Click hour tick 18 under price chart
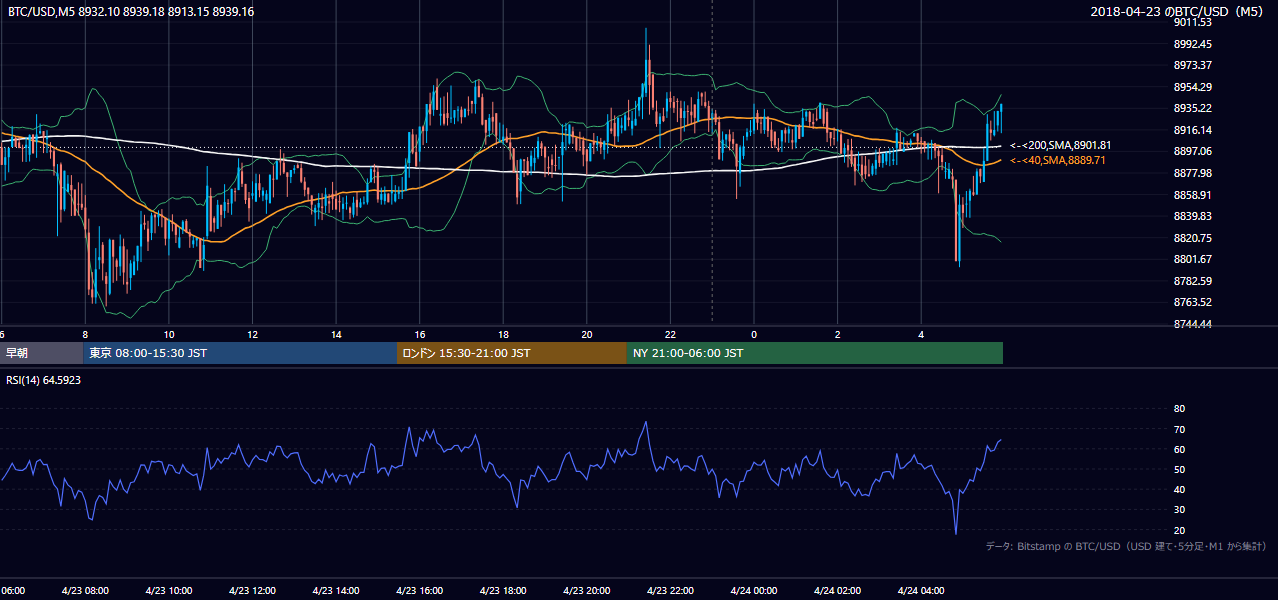The image size is (1278, 600). (x=503, y=334)
